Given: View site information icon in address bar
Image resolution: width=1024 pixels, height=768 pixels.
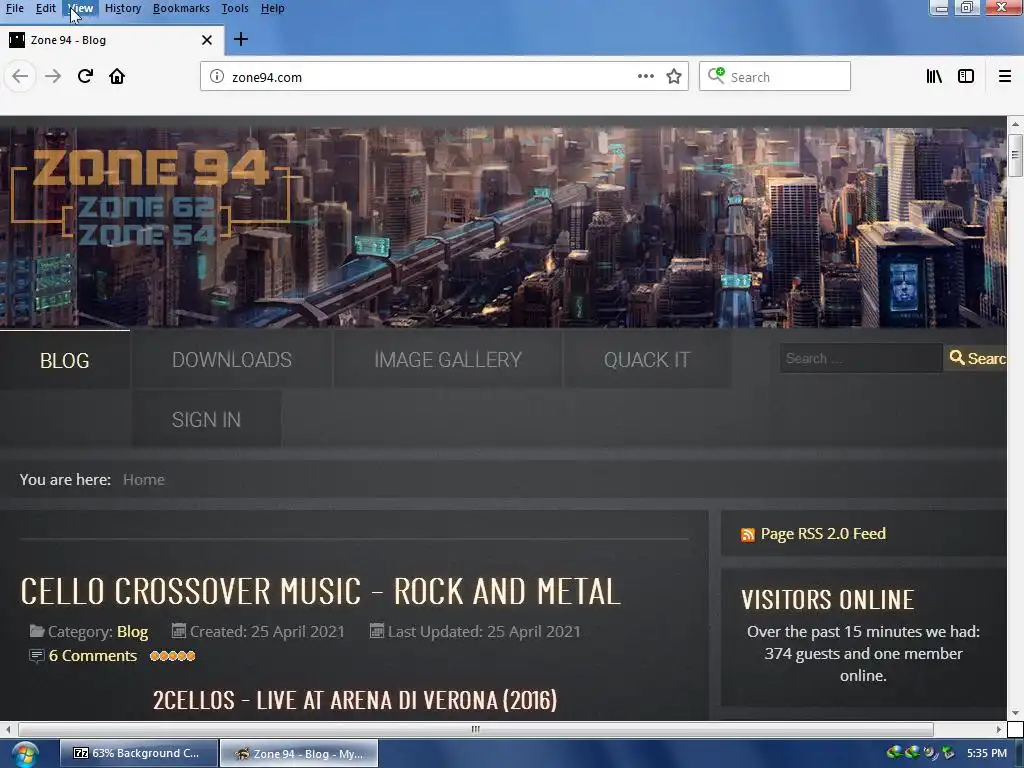Looking at the screenshot, I should (x=216, y=76).
